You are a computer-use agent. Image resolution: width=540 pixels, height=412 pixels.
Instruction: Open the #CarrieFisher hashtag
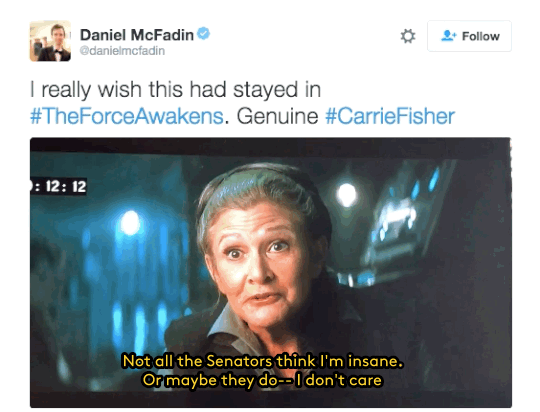tap(390, 116)
